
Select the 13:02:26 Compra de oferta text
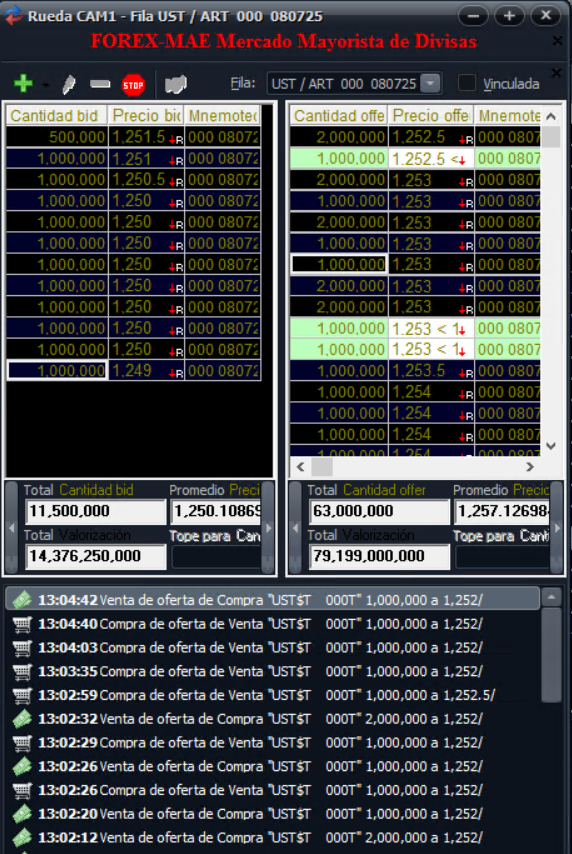[260, 790]
